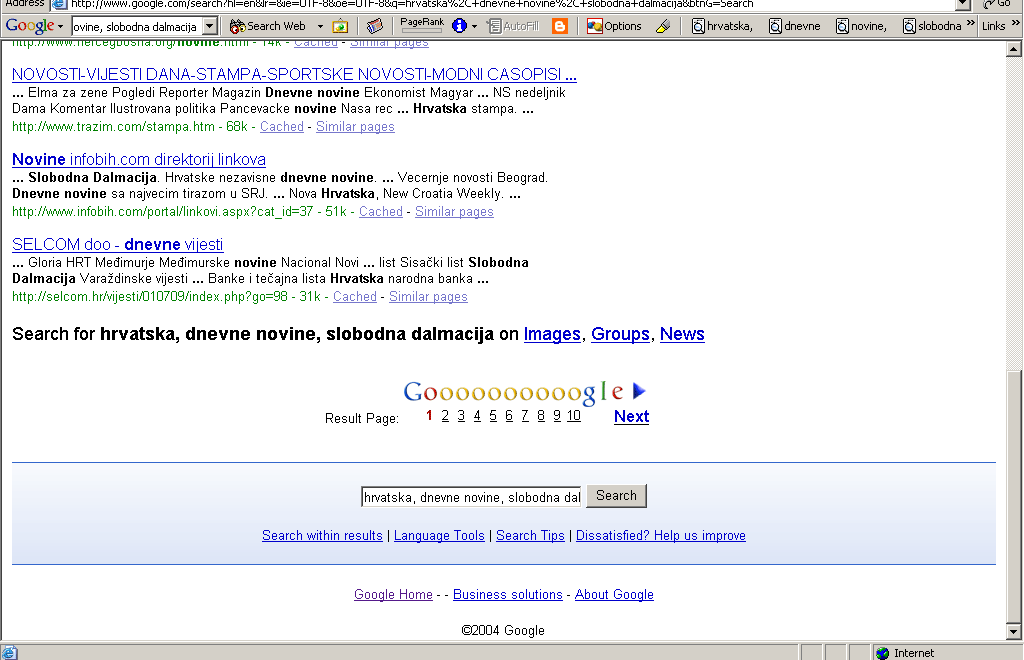This screenshot has height=660, width=1024.
Task: Open Cached link for trazim.com result
Action: point(281,127)
